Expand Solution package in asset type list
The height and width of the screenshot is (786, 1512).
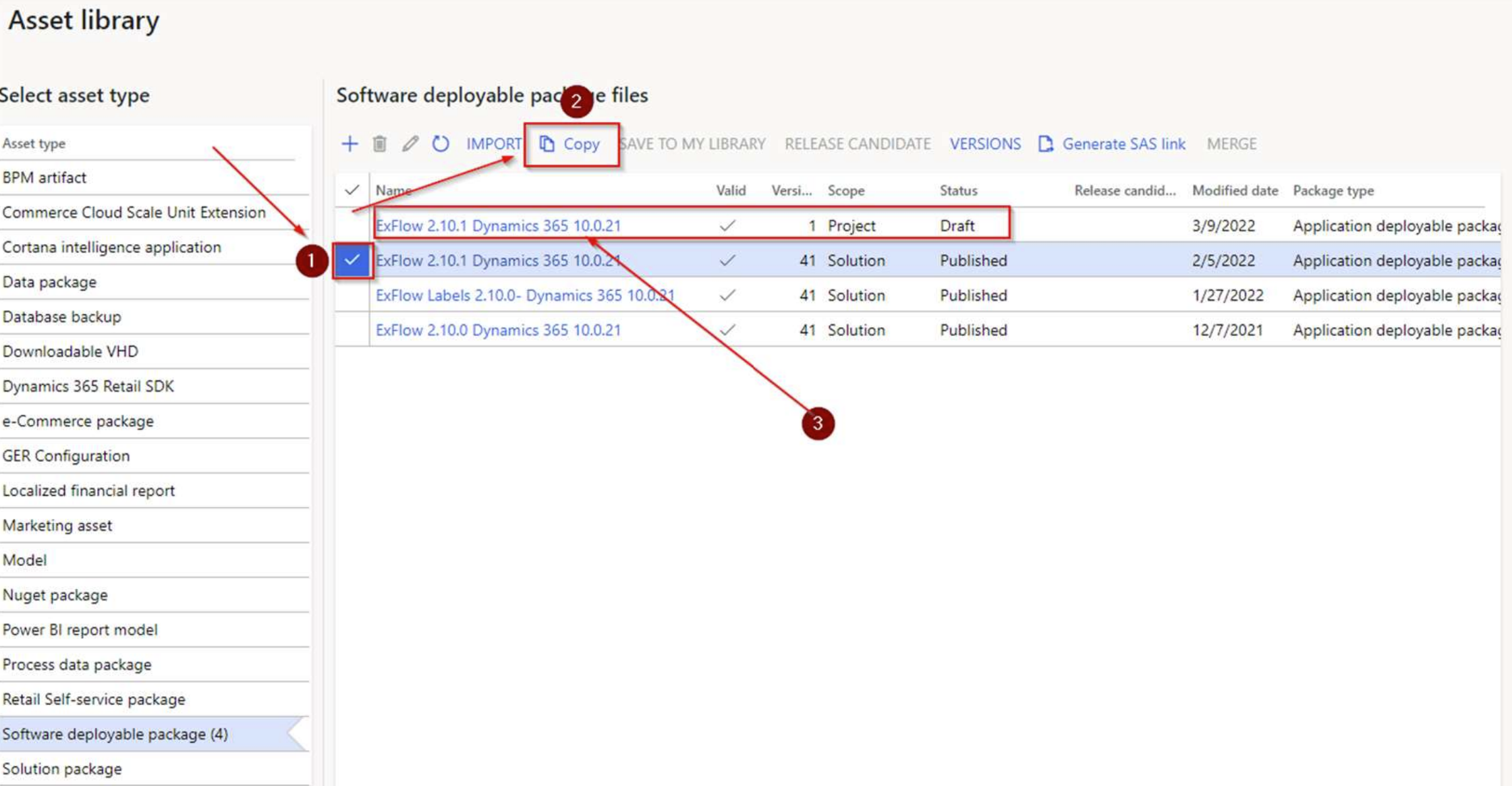pyautogui.click(x=61, y=767)
